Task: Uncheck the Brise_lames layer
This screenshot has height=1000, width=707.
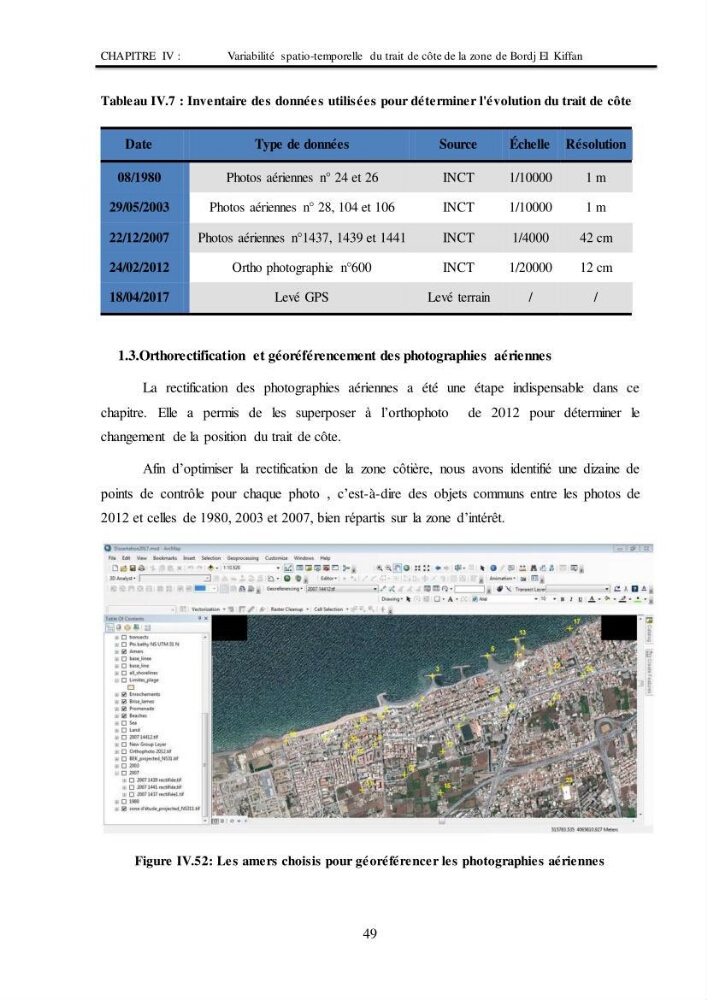Action: (x=124, y=702)
